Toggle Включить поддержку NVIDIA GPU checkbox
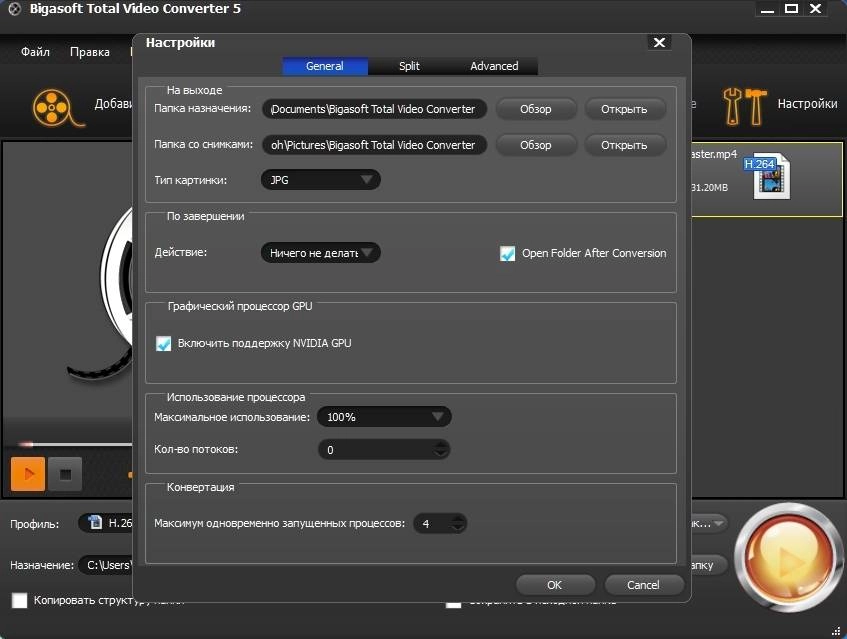847x639 pixels. click(163, 343)
